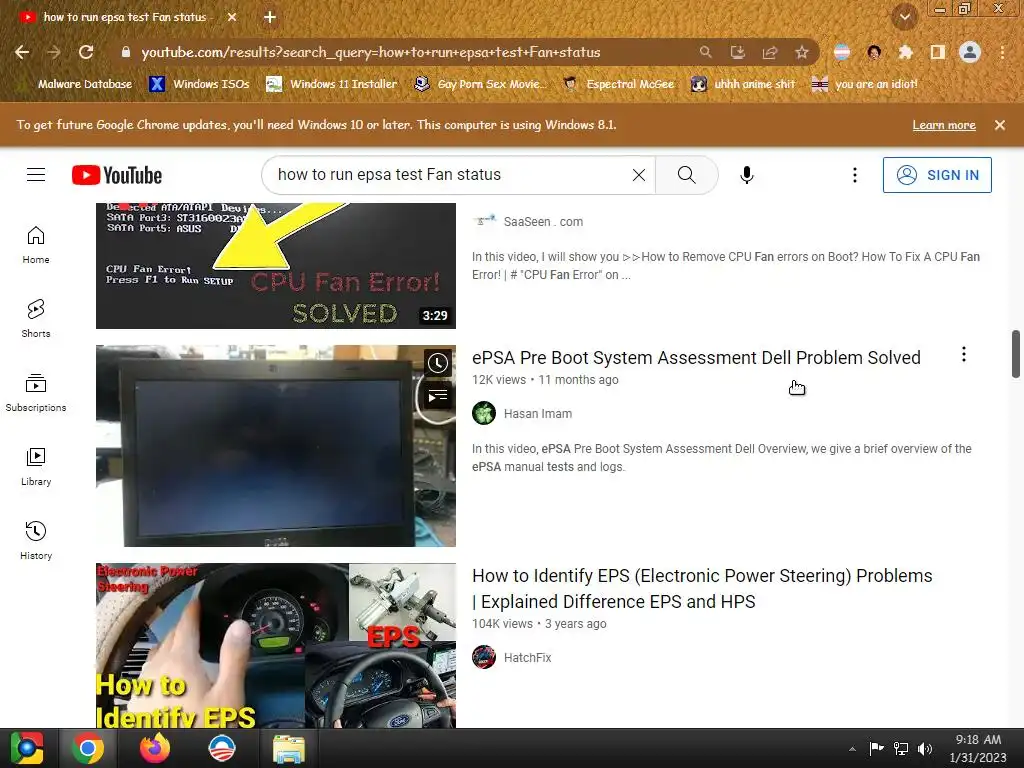
Task: Open the HatchFix channel name
Action: (x=528, y=658)
